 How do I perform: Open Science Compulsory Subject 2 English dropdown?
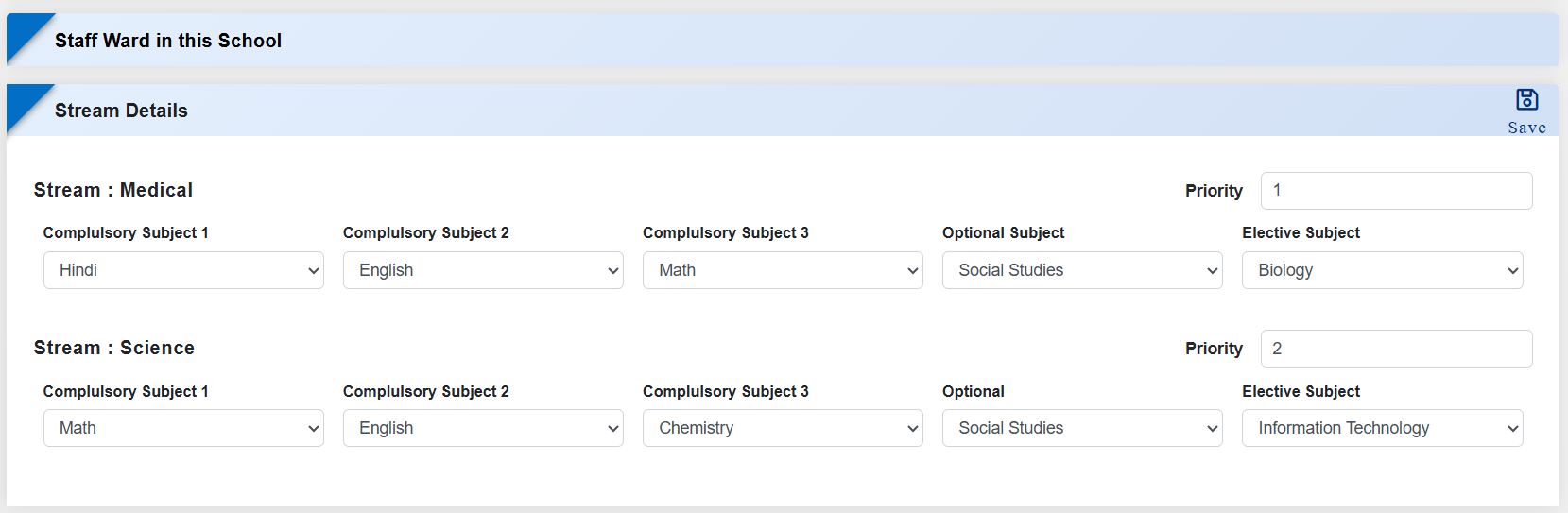482,428
